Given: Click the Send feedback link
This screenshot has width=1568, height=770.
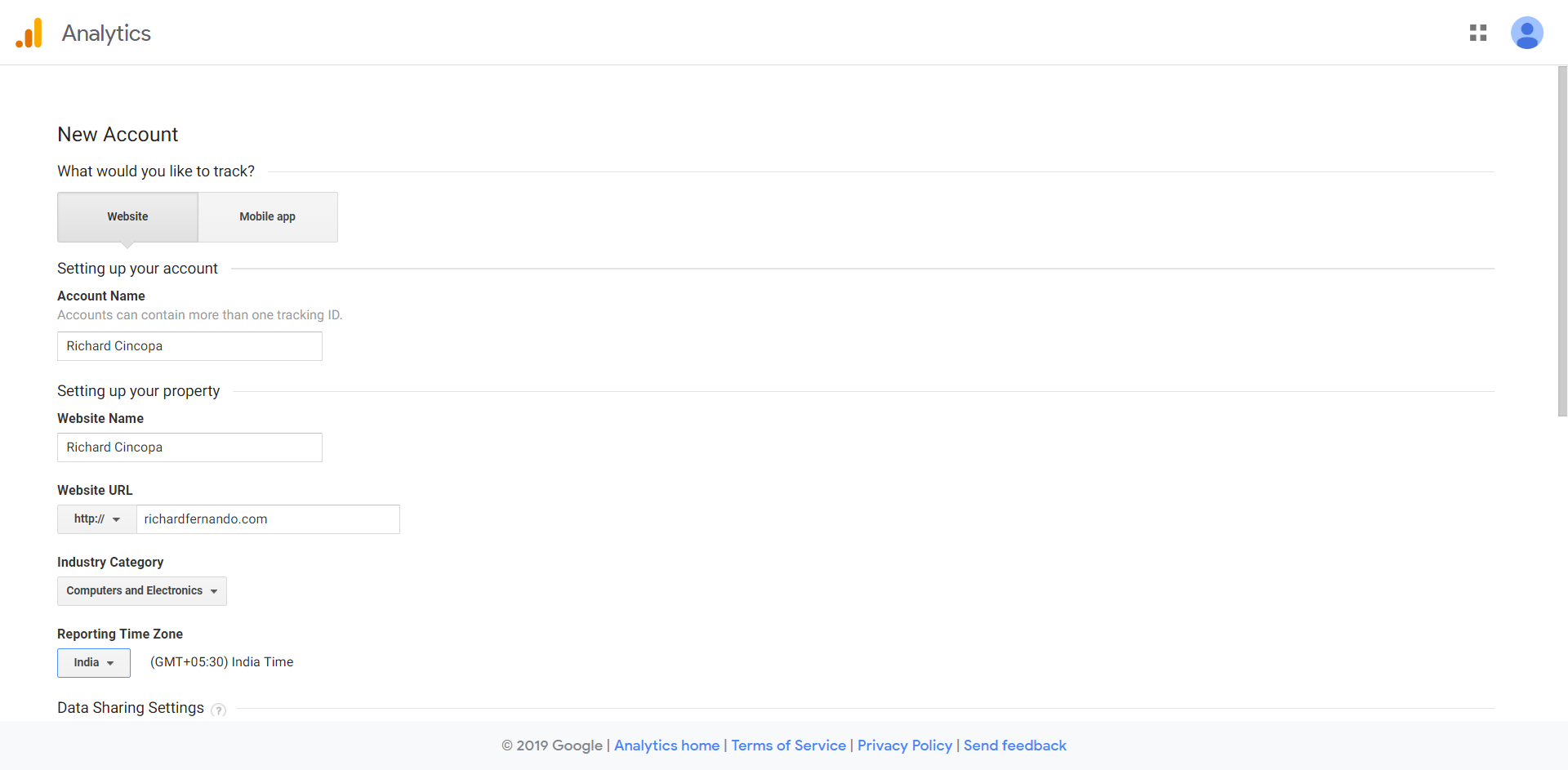Looking at the screenshot, I should [x=1014, y=746].
